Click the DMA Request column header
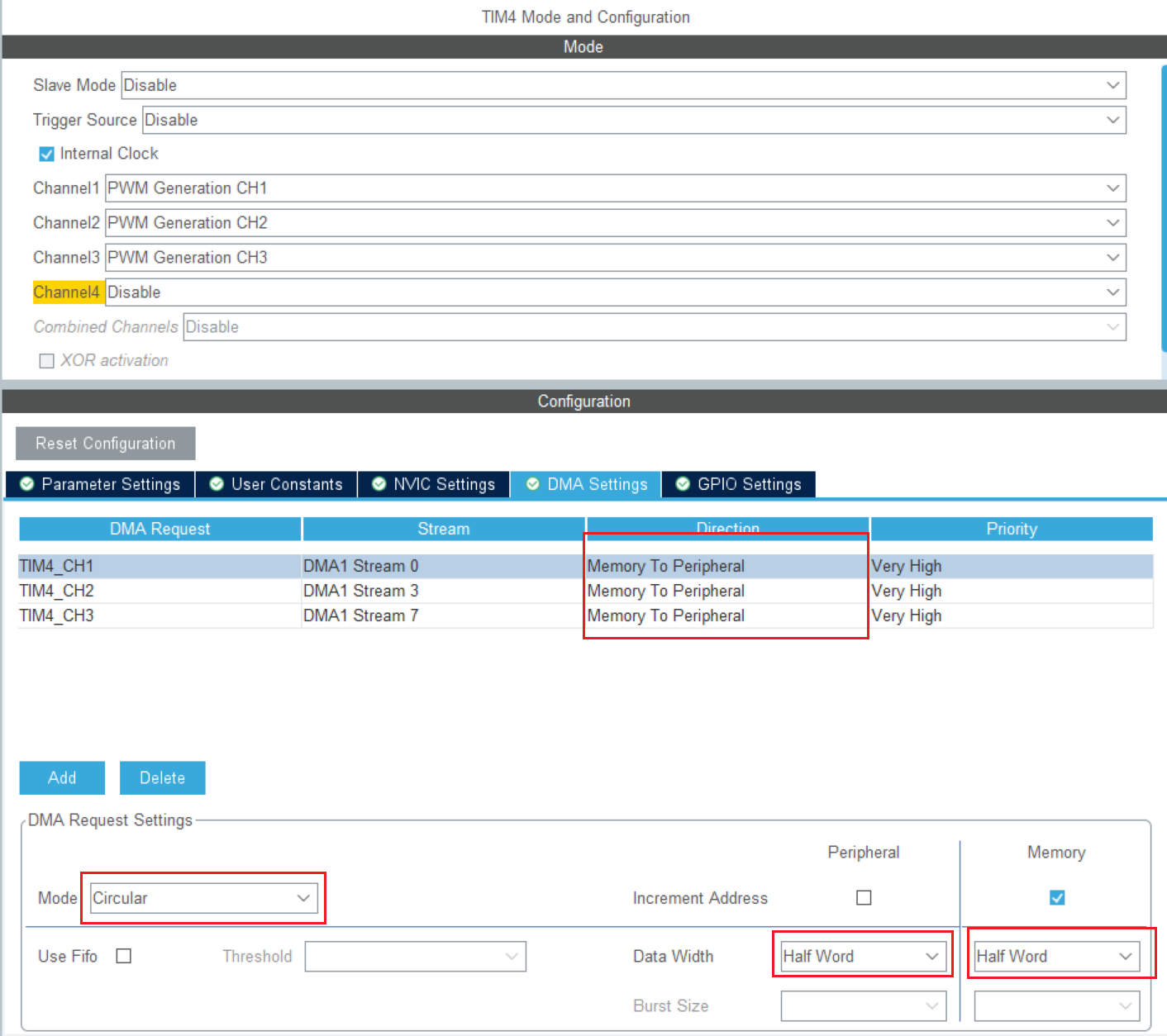The image size is (1167, 1036). (160, 529)
